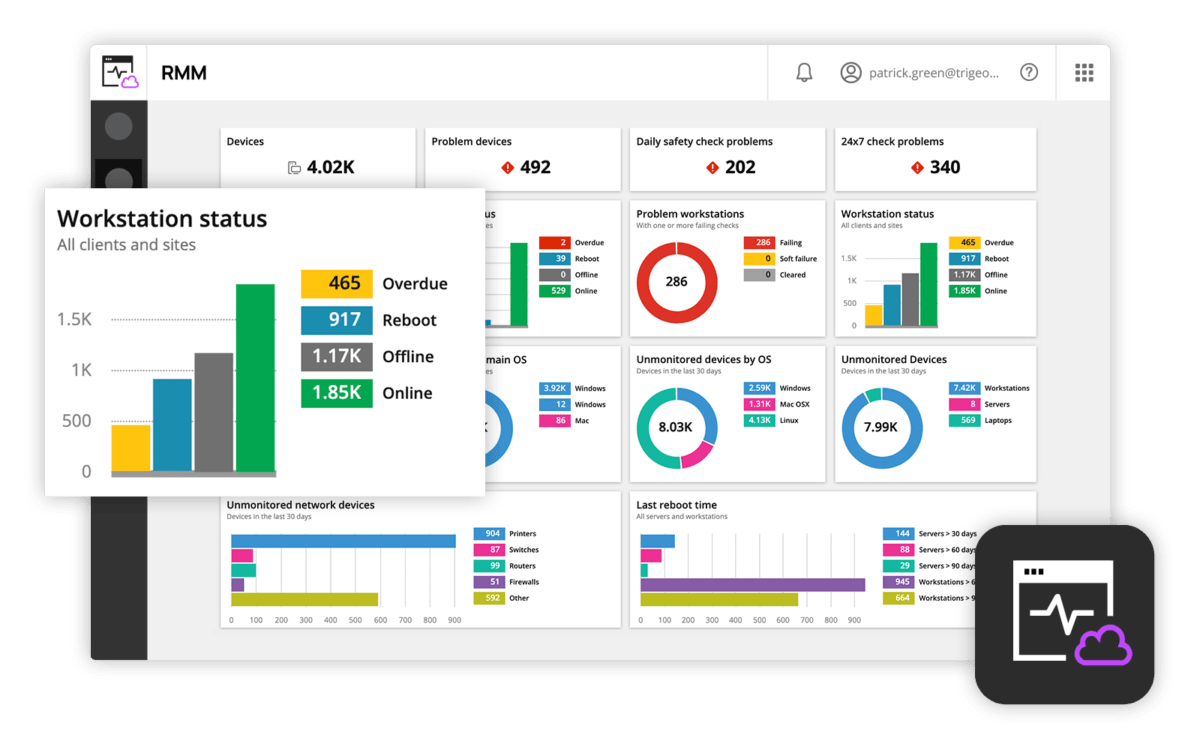1200x750 pixels.
Task: Open the app launcher grid icon
Action: [1084, 72]
